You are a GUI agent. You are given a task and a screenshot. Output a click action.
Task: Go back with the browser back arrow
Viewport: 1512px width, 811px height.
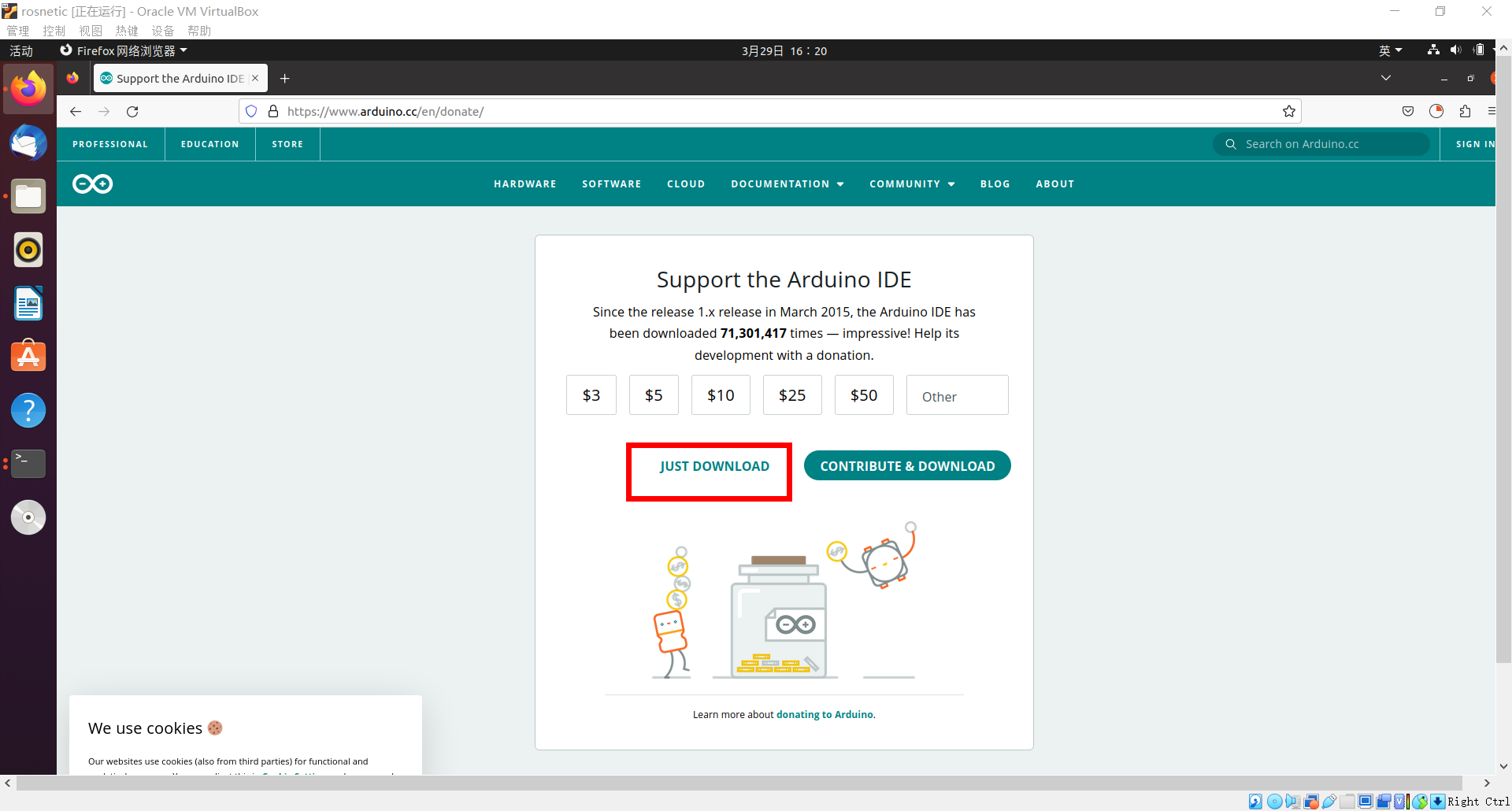click(76, 112)
